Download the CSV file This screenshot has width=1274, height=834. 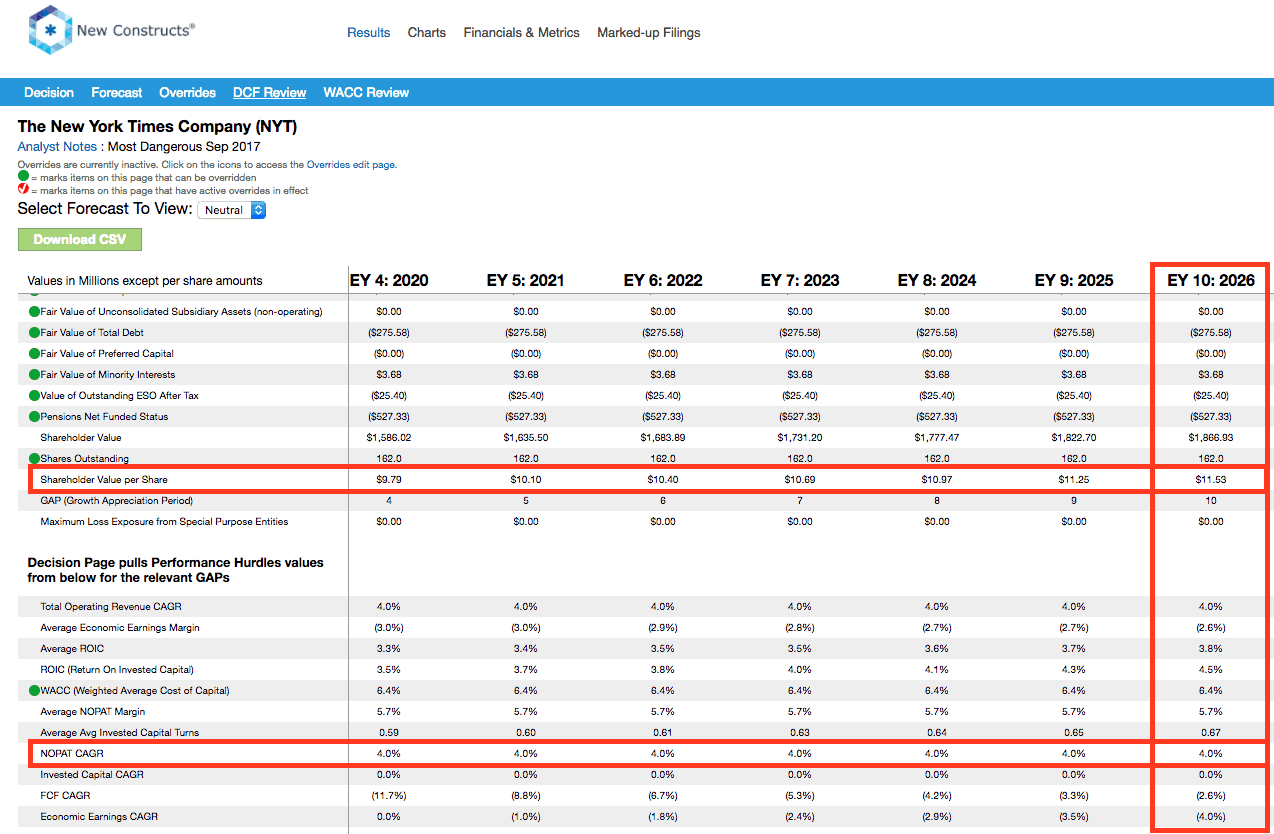tap(80, 239)
